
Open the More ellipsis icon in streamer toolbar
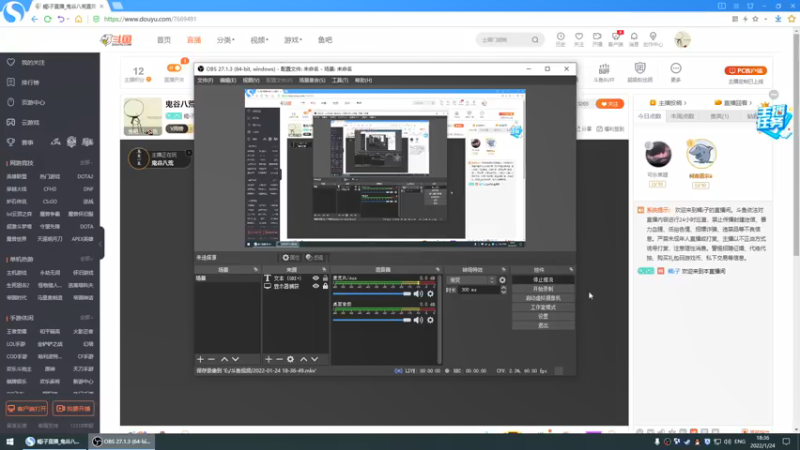point(676,72)
